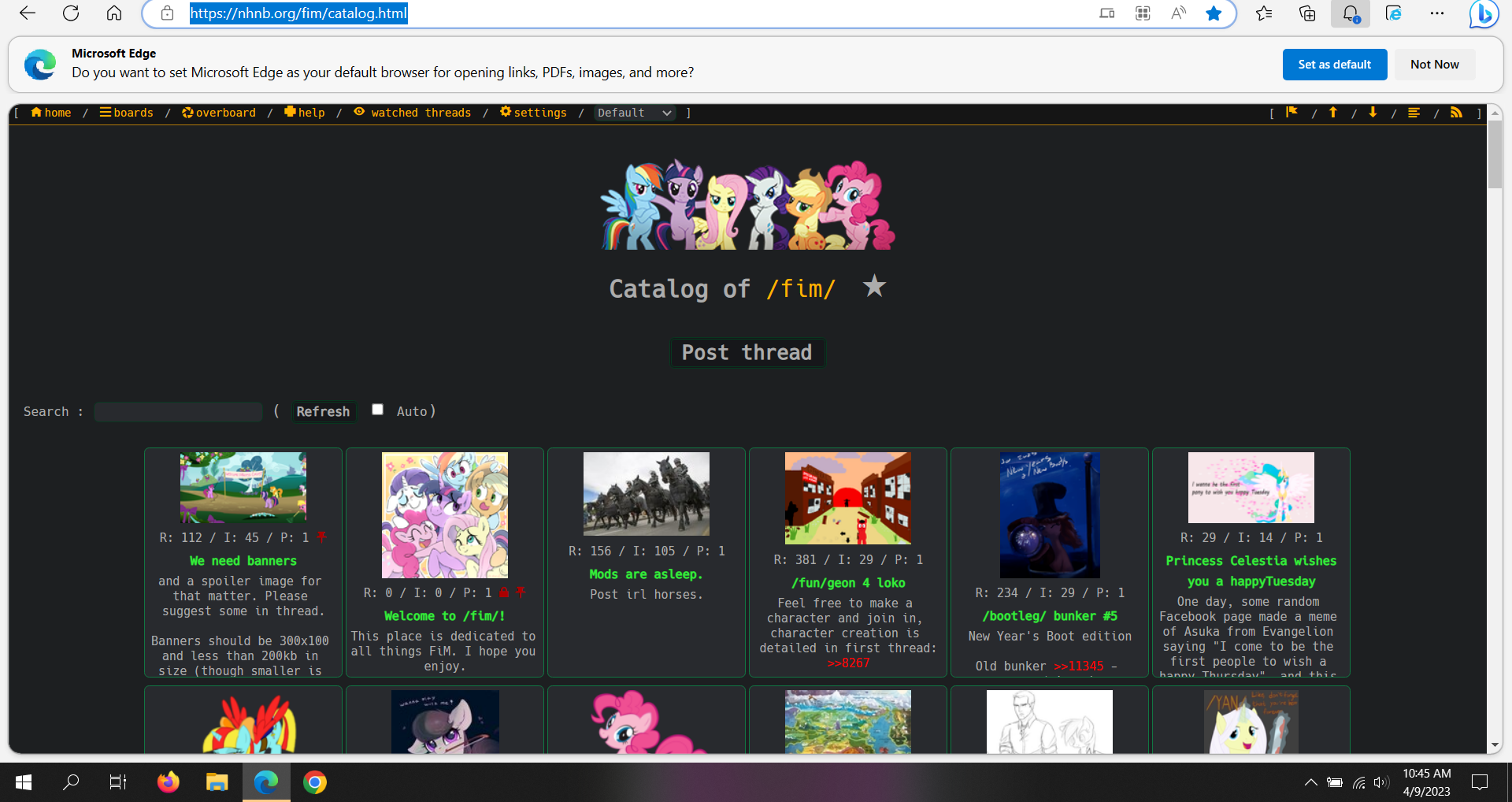Open '/bootleg/ bunker #5' thumbnail
1512x802 pixels.
coord(1050,515)
